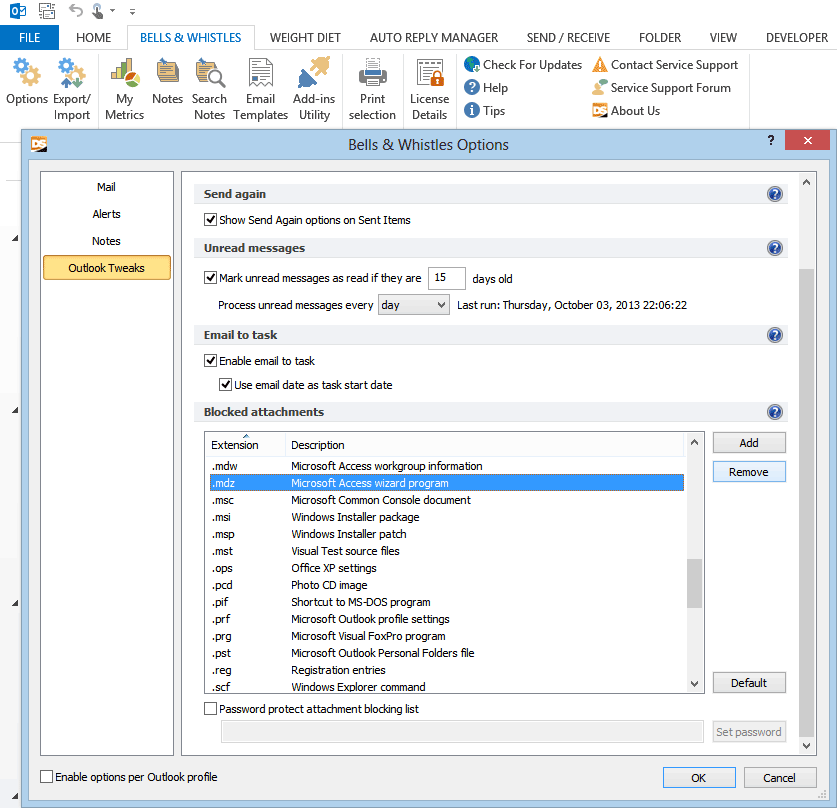Open the Add-ins Utility
Viewport: 837px width, 808px height.
pyautogui.click(x=314, y=90)
